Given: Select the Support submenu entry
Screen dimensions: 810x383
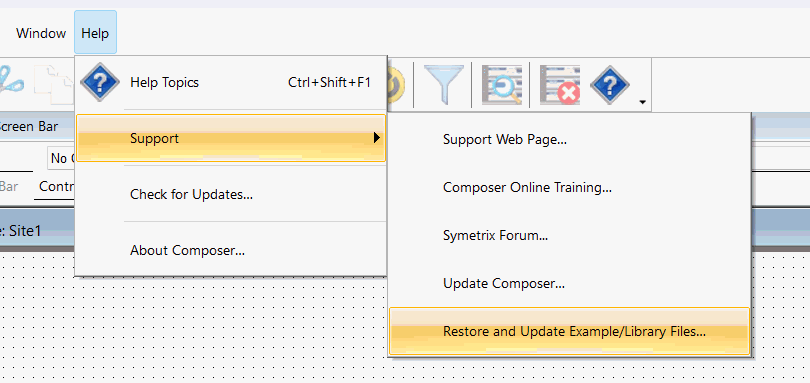Looking at the screenshot, I should pyautogui.click(x=231, y=138).
